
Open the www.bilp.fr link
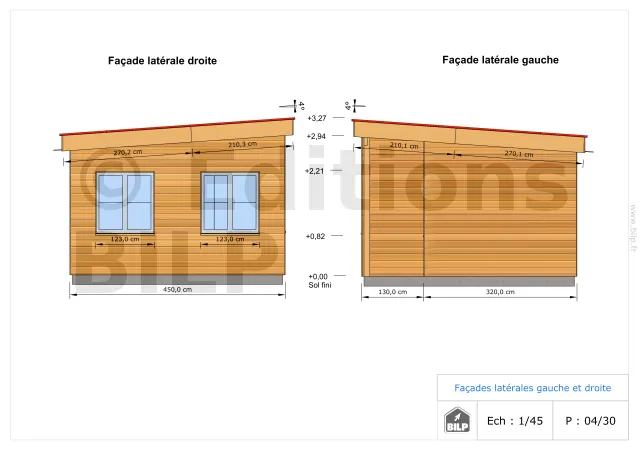point(632,225)
